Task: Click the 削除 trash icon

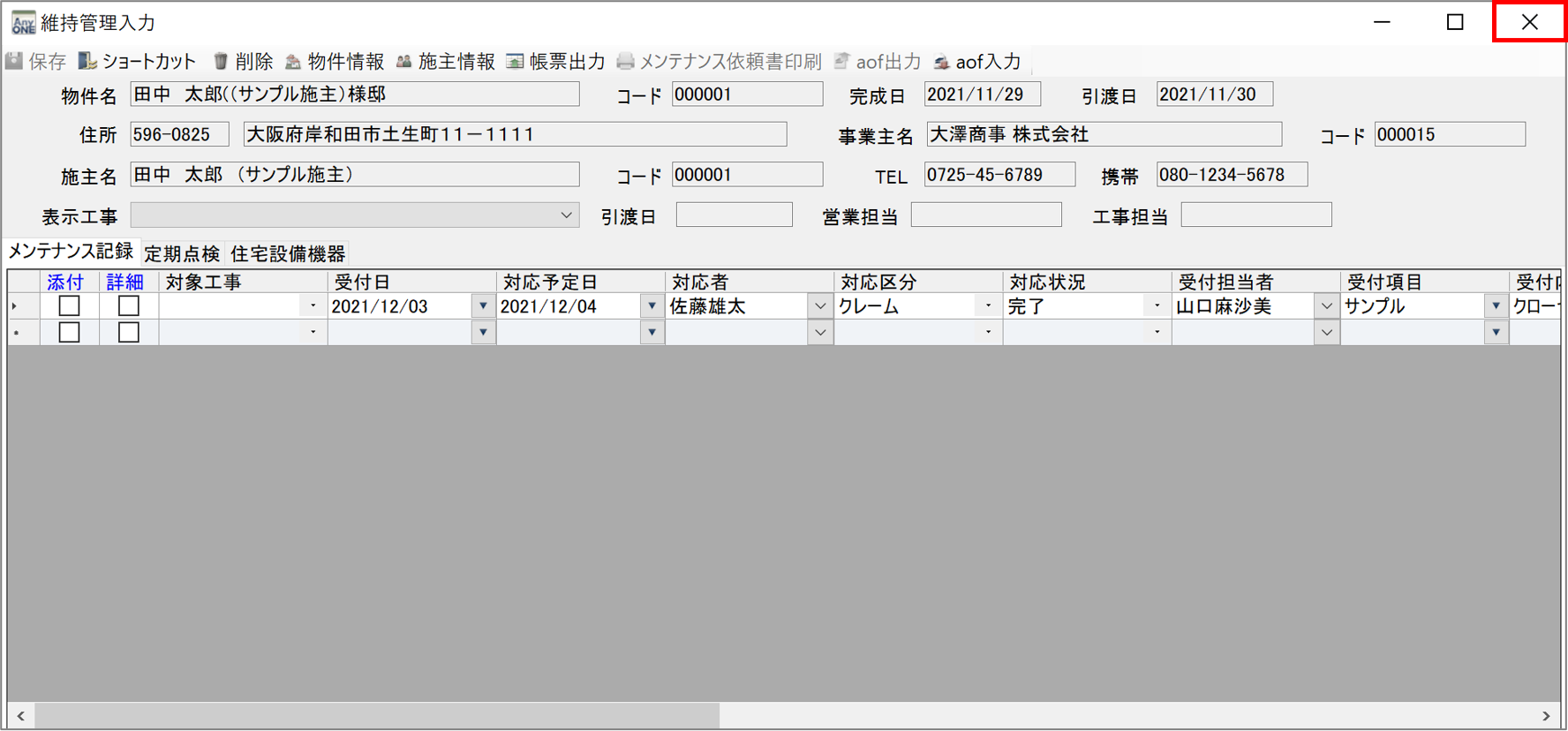Action: point(221,62)
